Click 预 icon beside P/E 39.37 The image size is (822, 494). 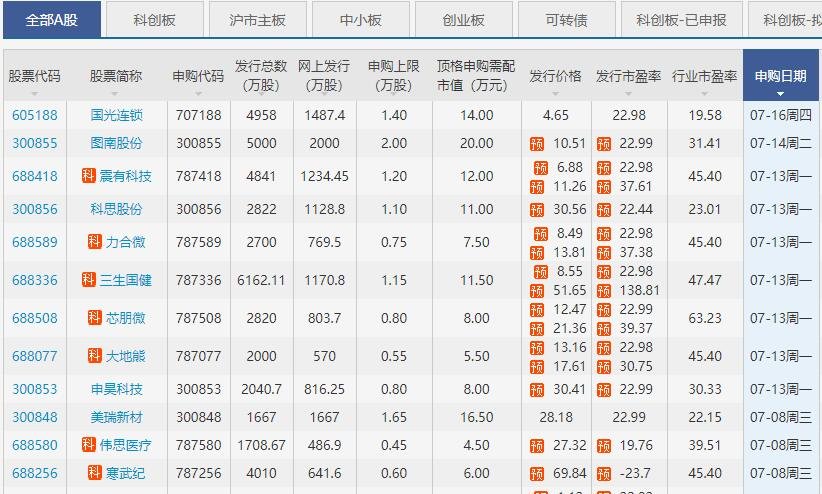604,329
